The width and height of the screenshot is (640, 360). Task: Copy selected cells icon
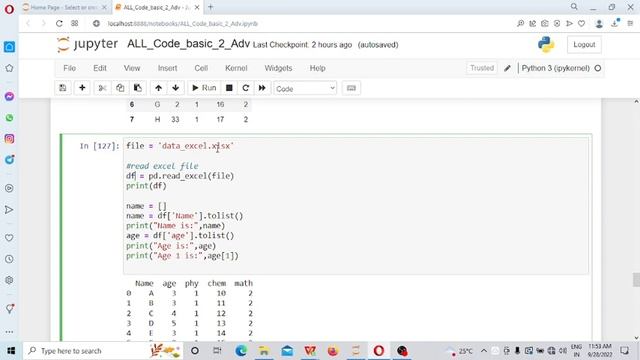click(120, 88)
